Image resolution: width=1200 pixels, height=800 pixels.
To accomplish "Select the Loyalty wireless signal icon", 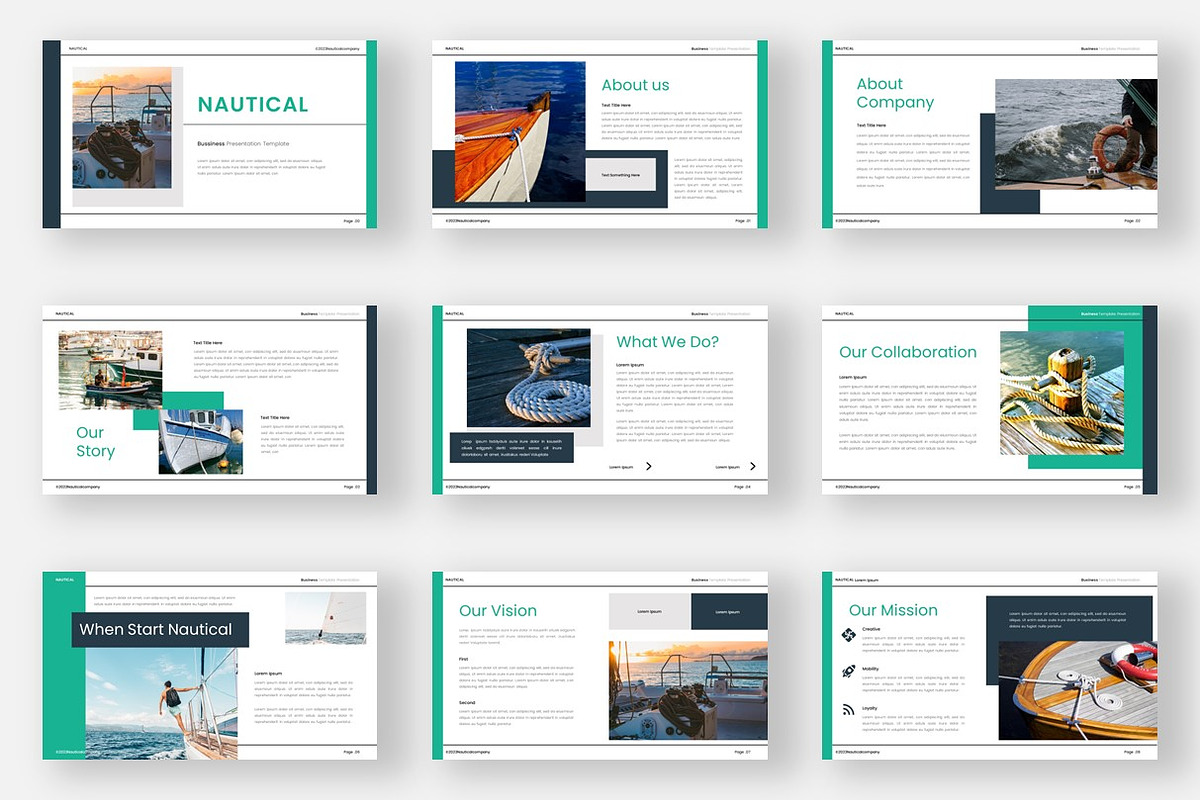I will tap(847, 709).
